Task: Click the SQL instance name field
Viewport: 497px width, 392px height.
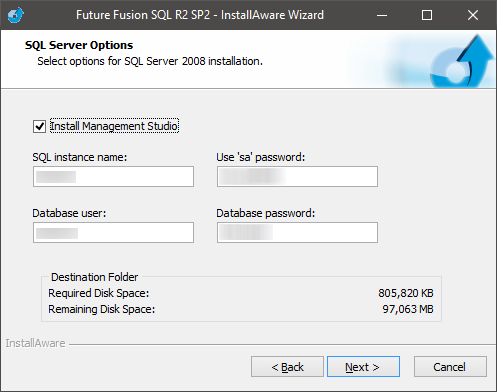Action: (x=113, y=177)
